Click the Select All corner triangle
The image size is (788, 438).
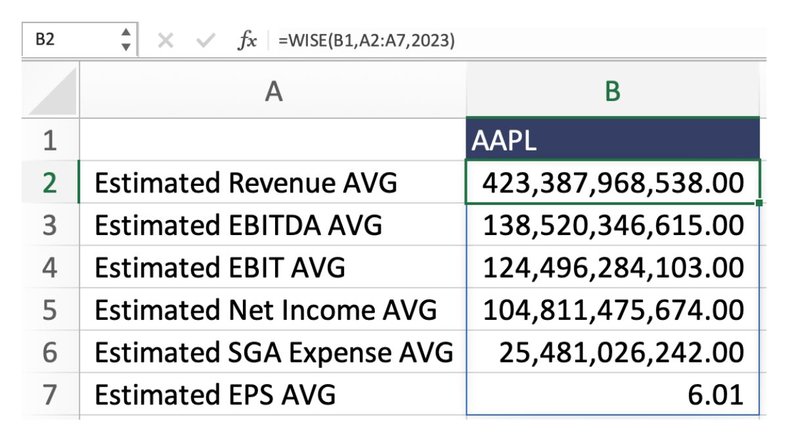48,91
